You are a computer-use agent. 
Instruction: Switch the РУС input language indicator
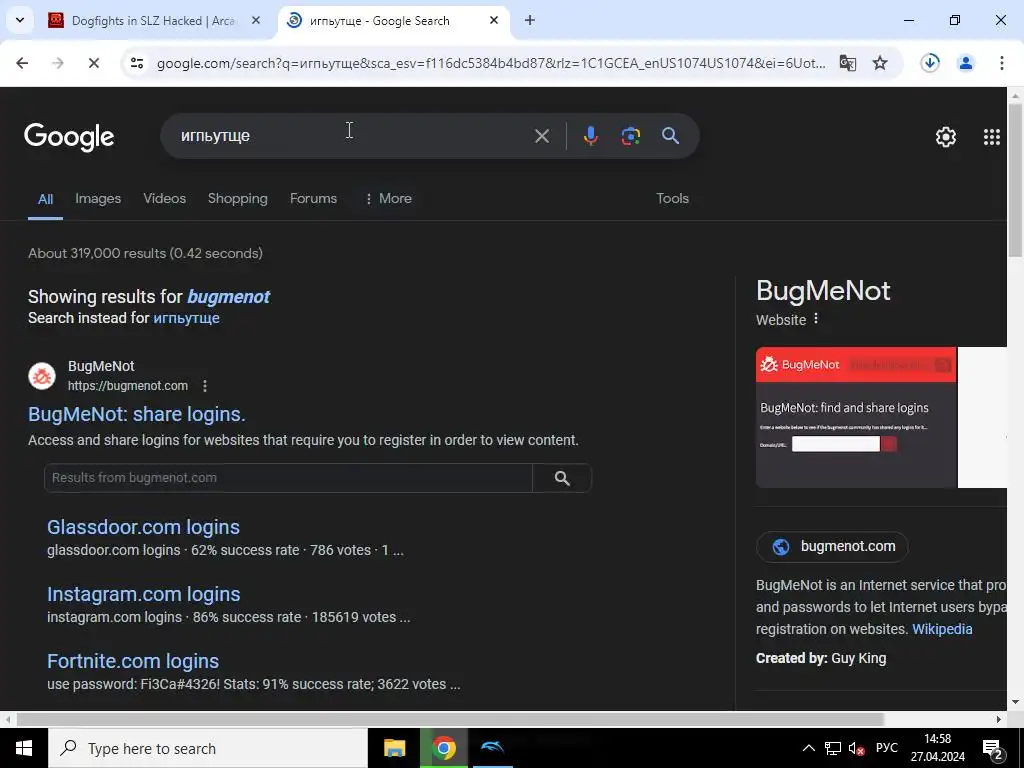(886, 748)
